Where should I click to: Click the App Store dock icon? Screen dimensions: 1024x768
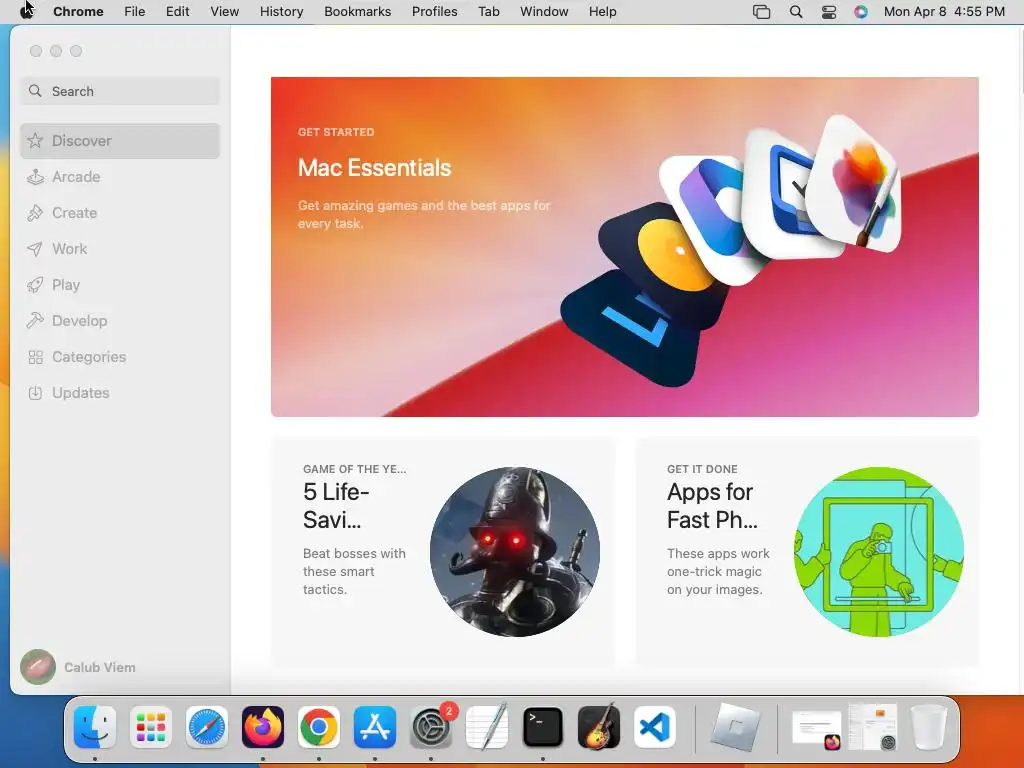pos(375,727)
